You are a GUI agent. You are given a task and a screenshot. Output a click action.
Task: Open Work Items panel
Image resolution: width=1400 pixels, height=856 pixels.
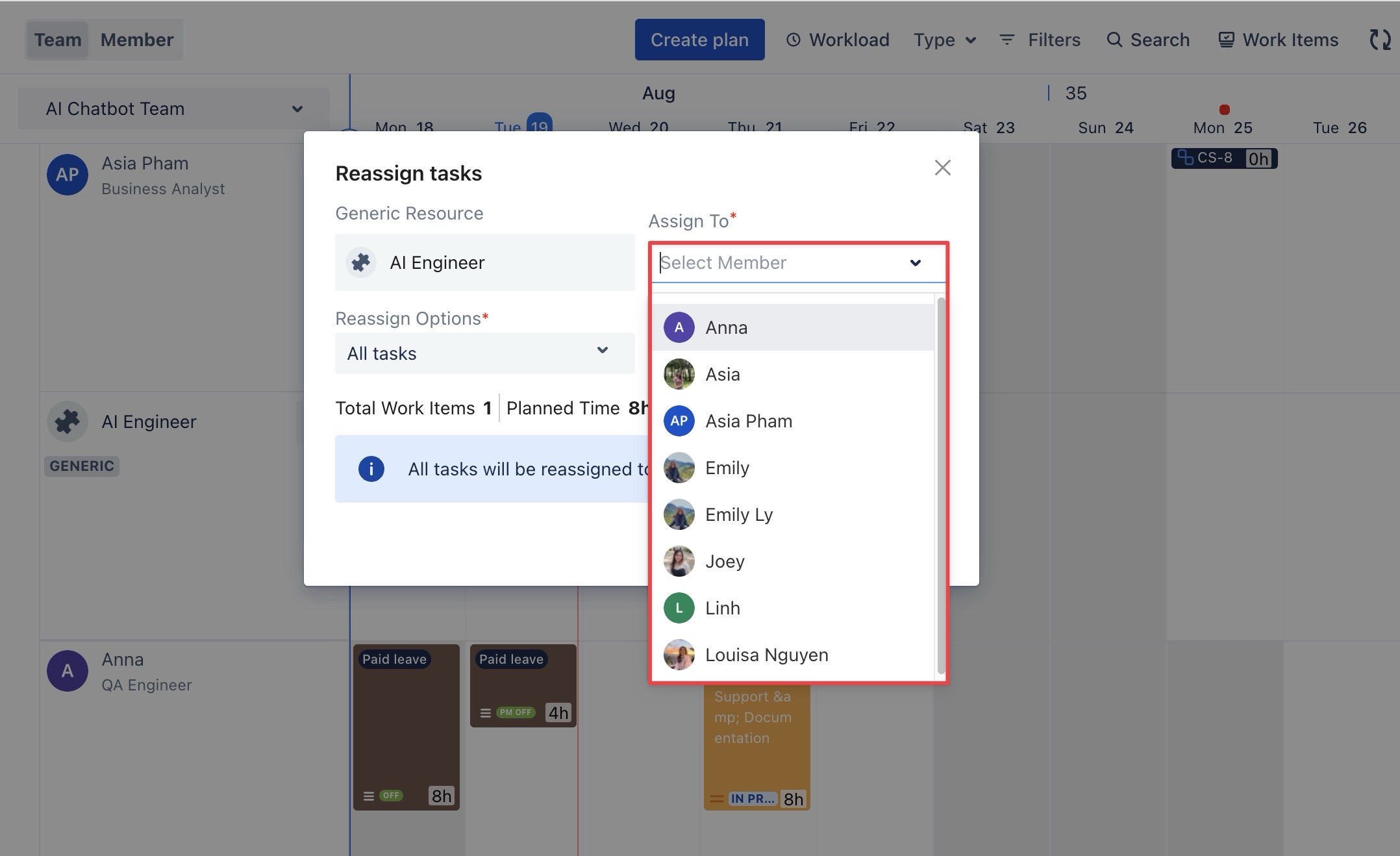click(1277, 40)
